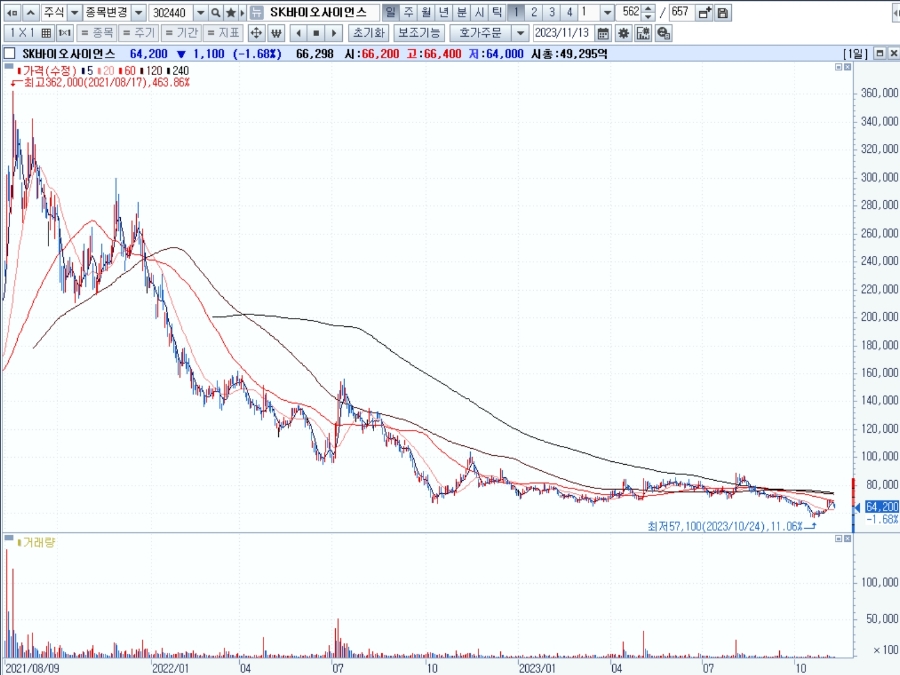Select the weekly 주 period button
This screenshot has height=675, width=900.
click(x=408, y=12)
